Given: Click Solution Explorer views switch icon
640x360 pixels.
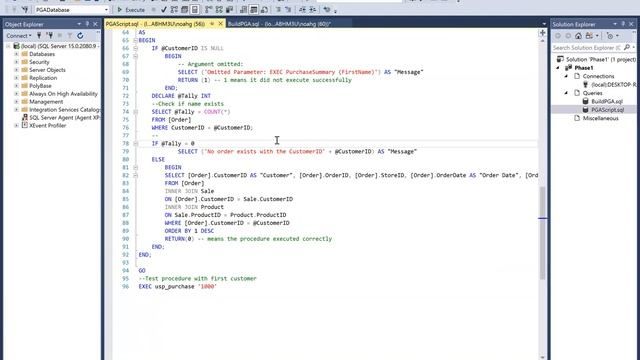Looking at the screenshot, I should pyautogui.click(x=590, y=36).
